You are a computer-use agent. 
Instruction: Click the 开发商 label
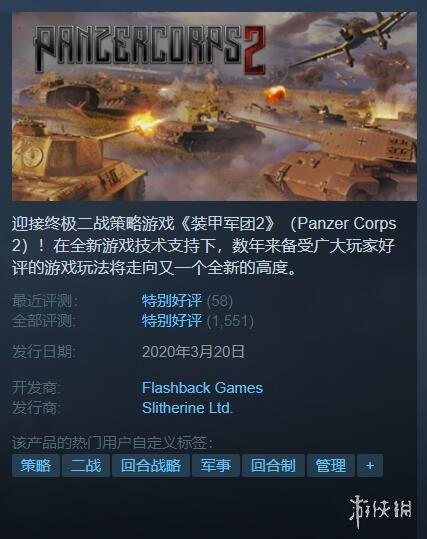click(x=36, y=388)
